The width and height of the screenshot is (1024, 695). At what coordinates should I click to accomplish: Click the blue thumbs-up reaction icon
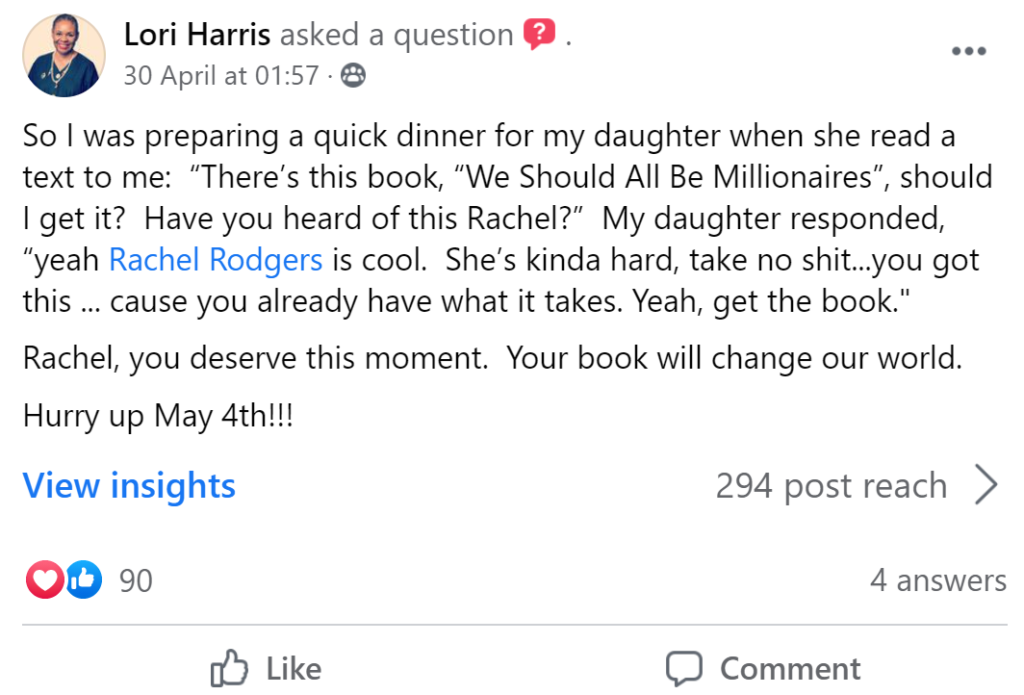[84, 579]
